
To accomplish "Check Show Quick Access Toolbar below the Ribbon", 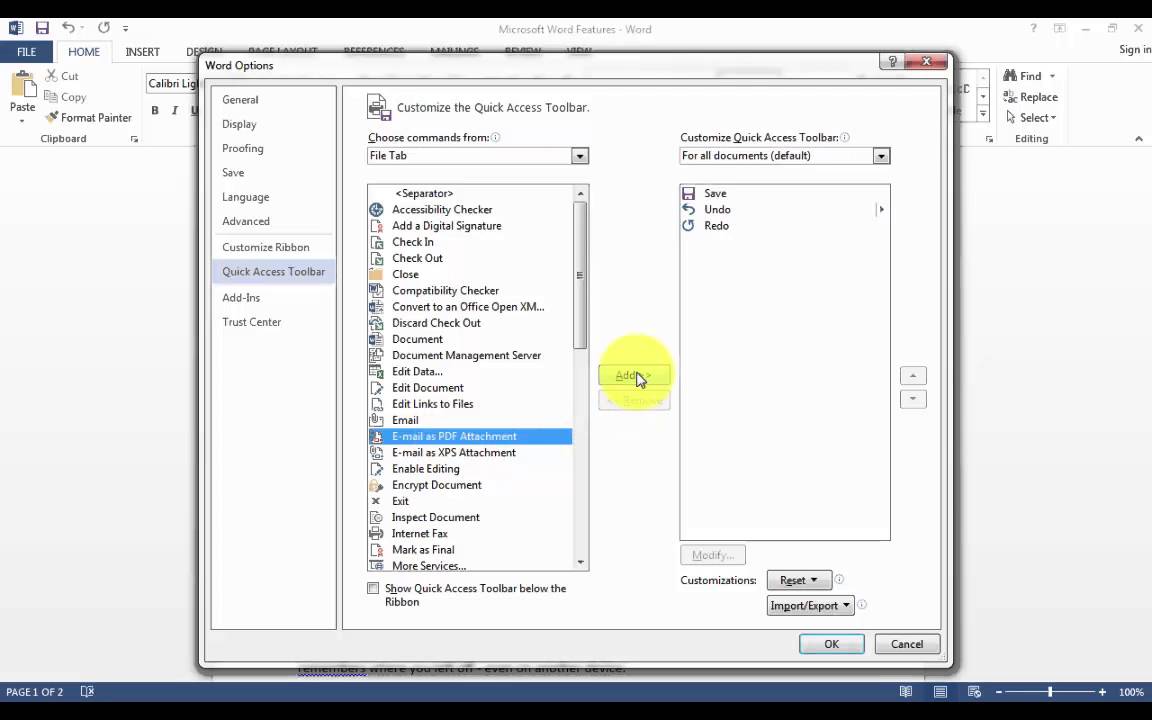I will coord(373,588).
